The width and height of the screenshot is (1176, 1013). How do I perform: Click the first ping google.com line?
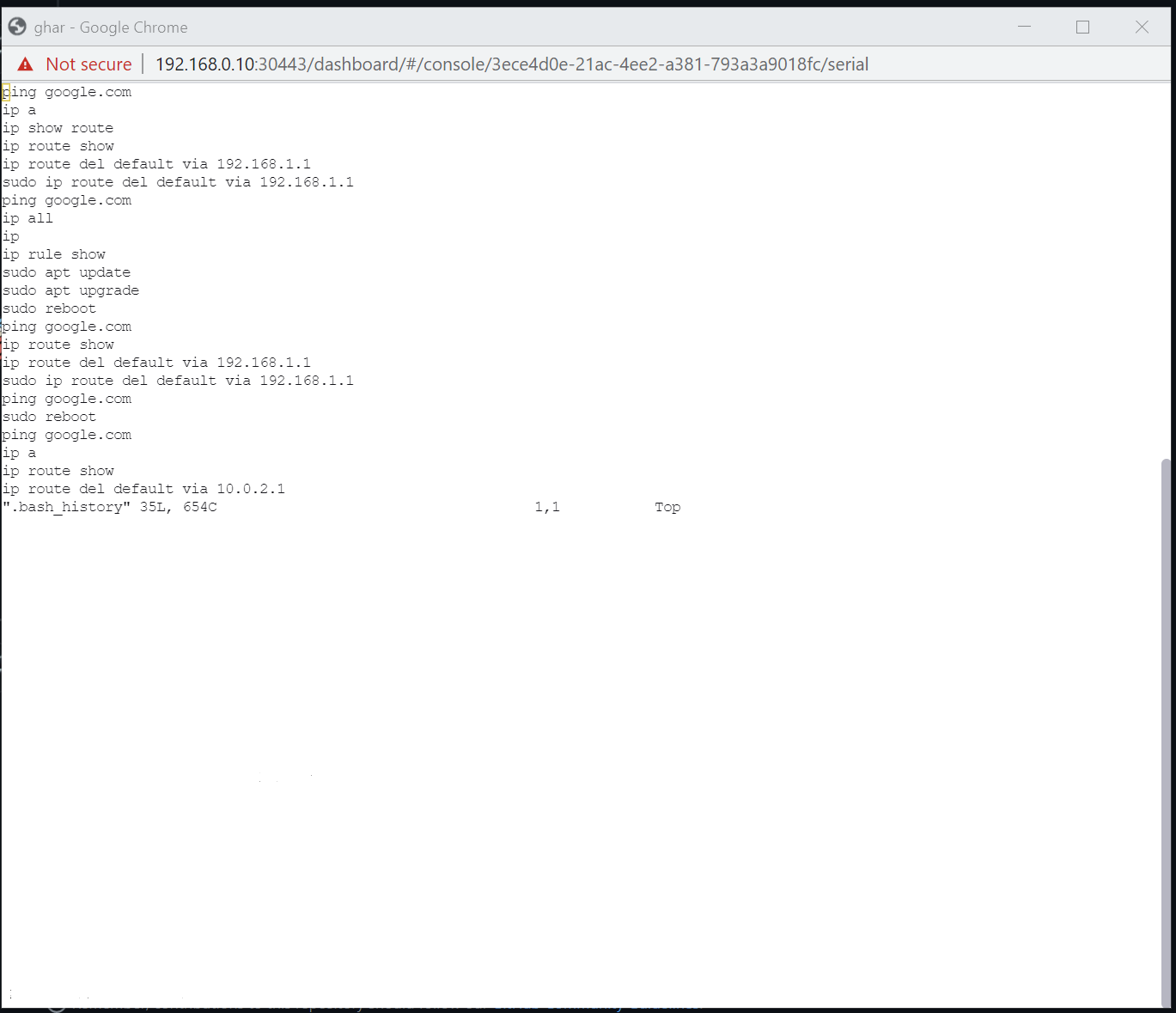[67, 91]
